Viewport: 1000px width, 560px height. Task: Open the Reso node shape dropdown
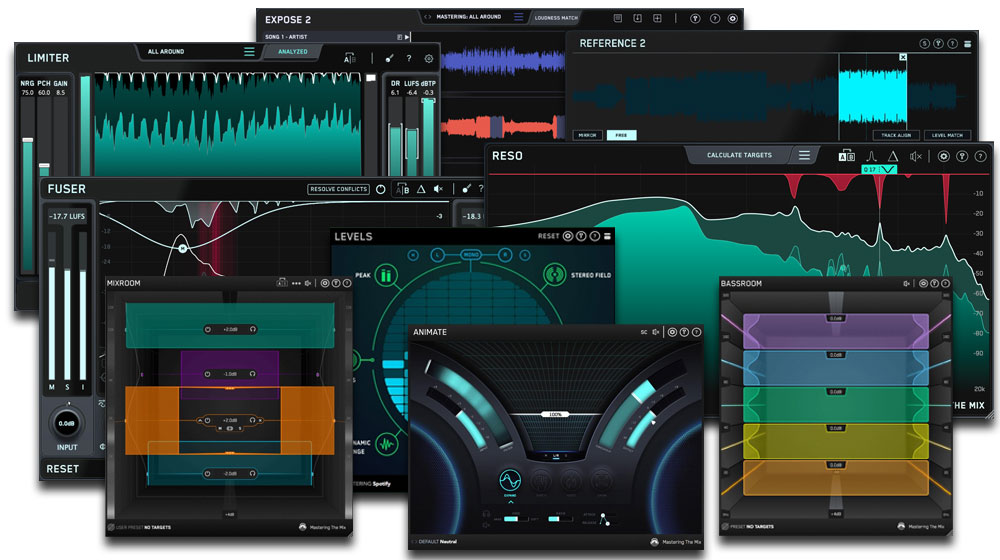[888, 169]
